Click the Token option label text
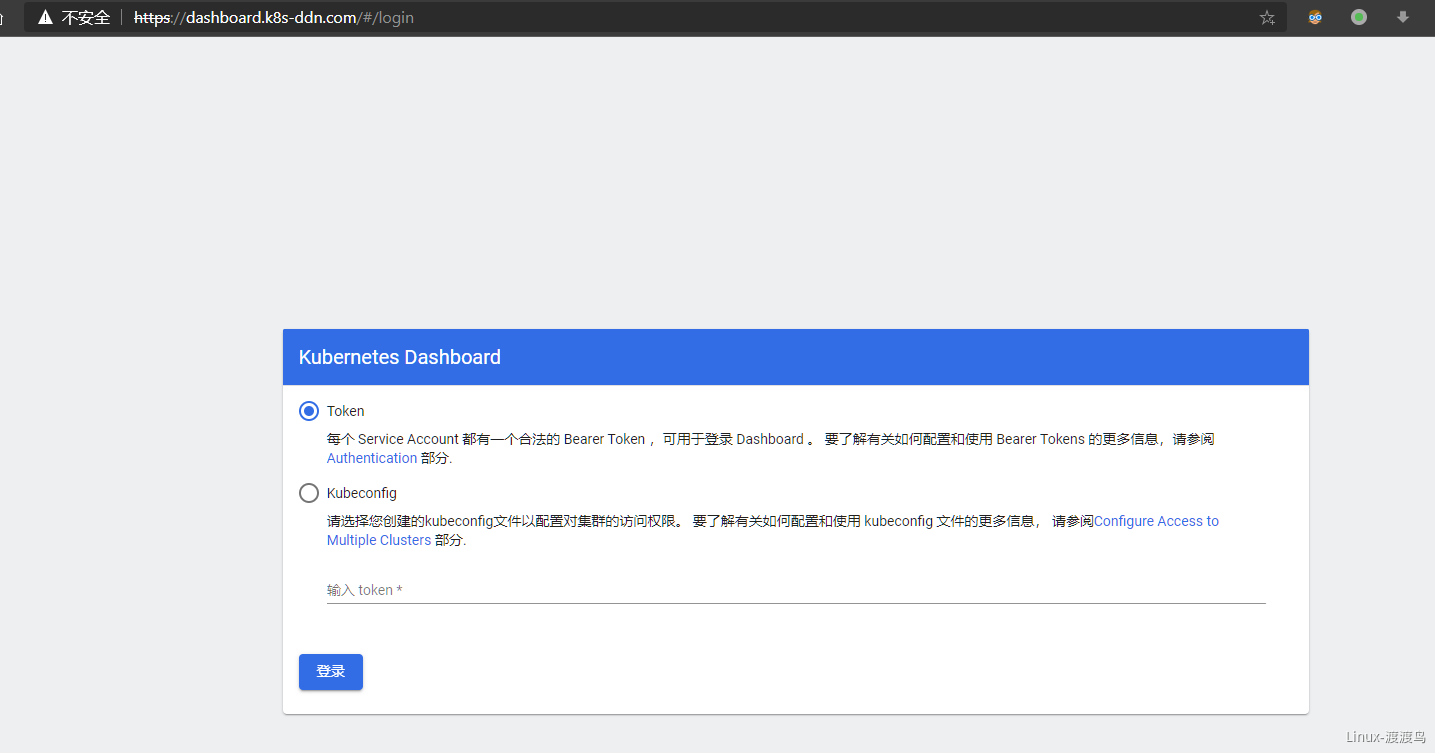Viewport: 1435px width, 753px height. click(346, 411)
